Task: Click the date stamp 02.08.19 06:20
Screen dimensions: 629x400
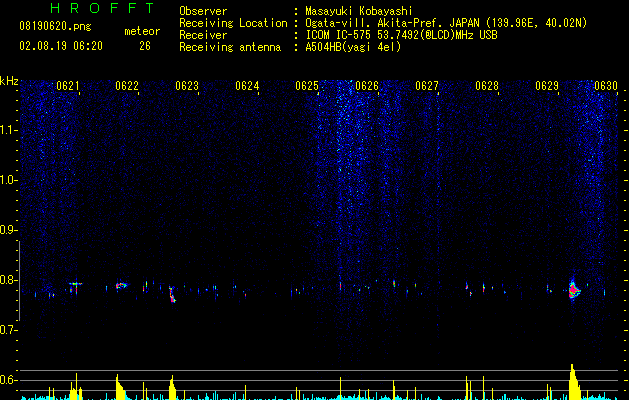Action: pyautogui.click(x=61, y=46)
